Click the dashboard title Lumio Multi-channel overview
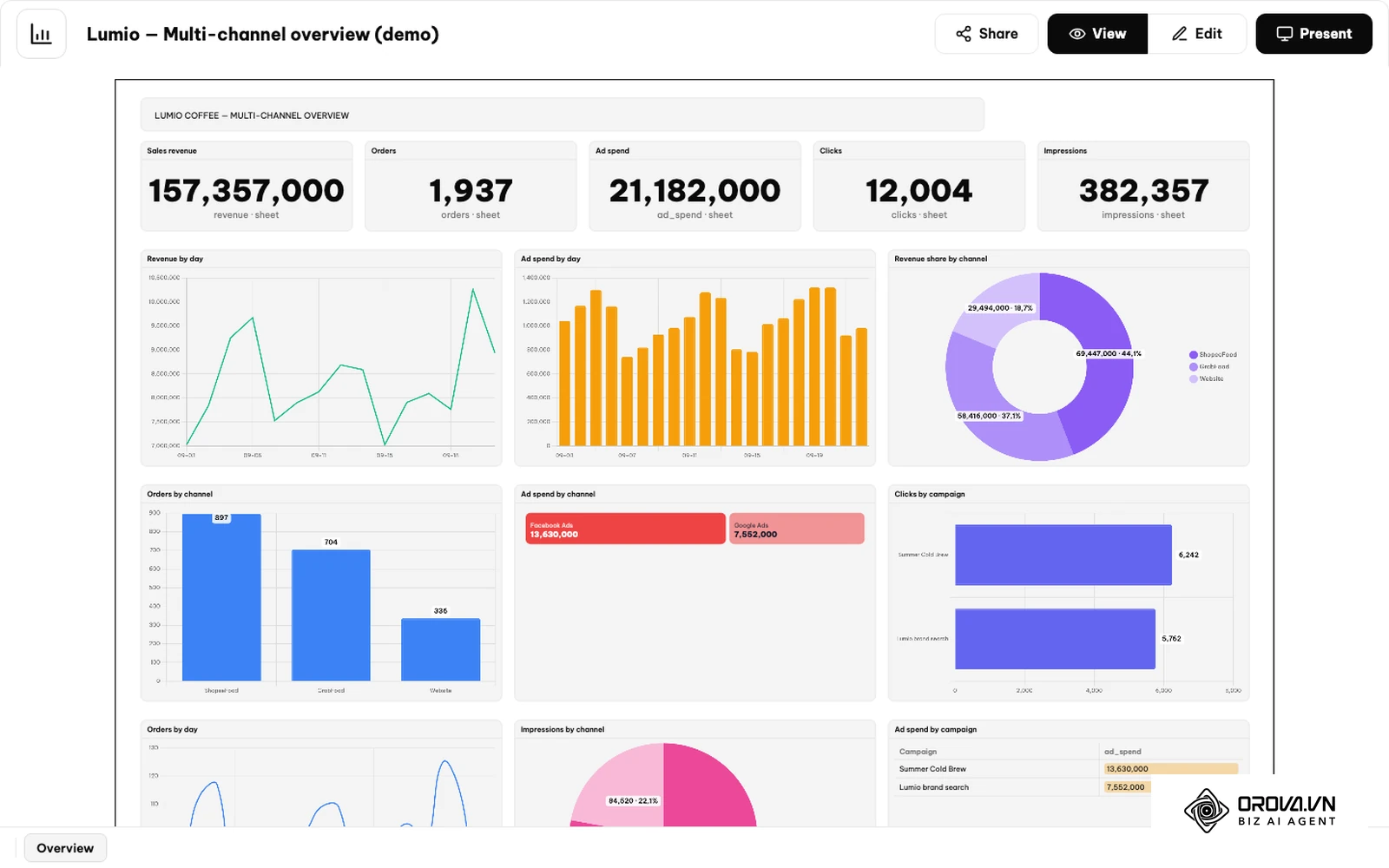The image size is (1389, 868). (262, 34)
